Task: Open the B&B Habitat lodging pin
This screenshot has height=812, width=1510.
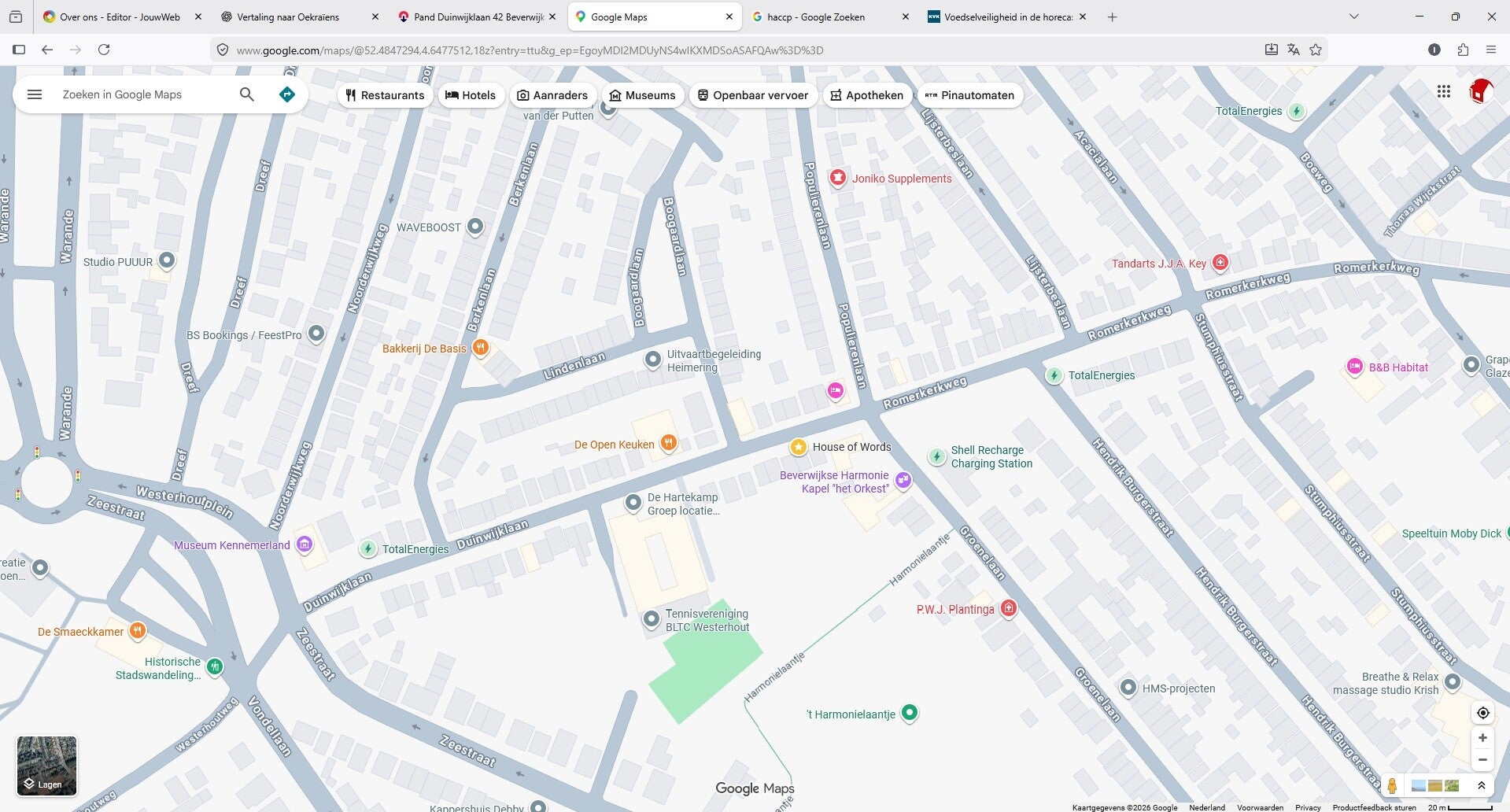Action: [x=1355, y=367]
